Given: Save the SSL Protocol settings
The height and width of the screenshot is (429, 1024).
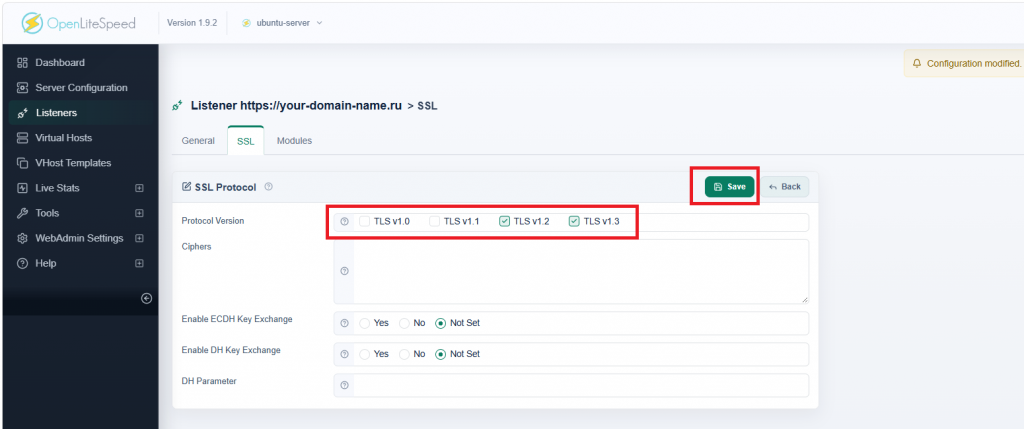Looking at the screenshot, I should pyautogui.click(x=729, y=187).
